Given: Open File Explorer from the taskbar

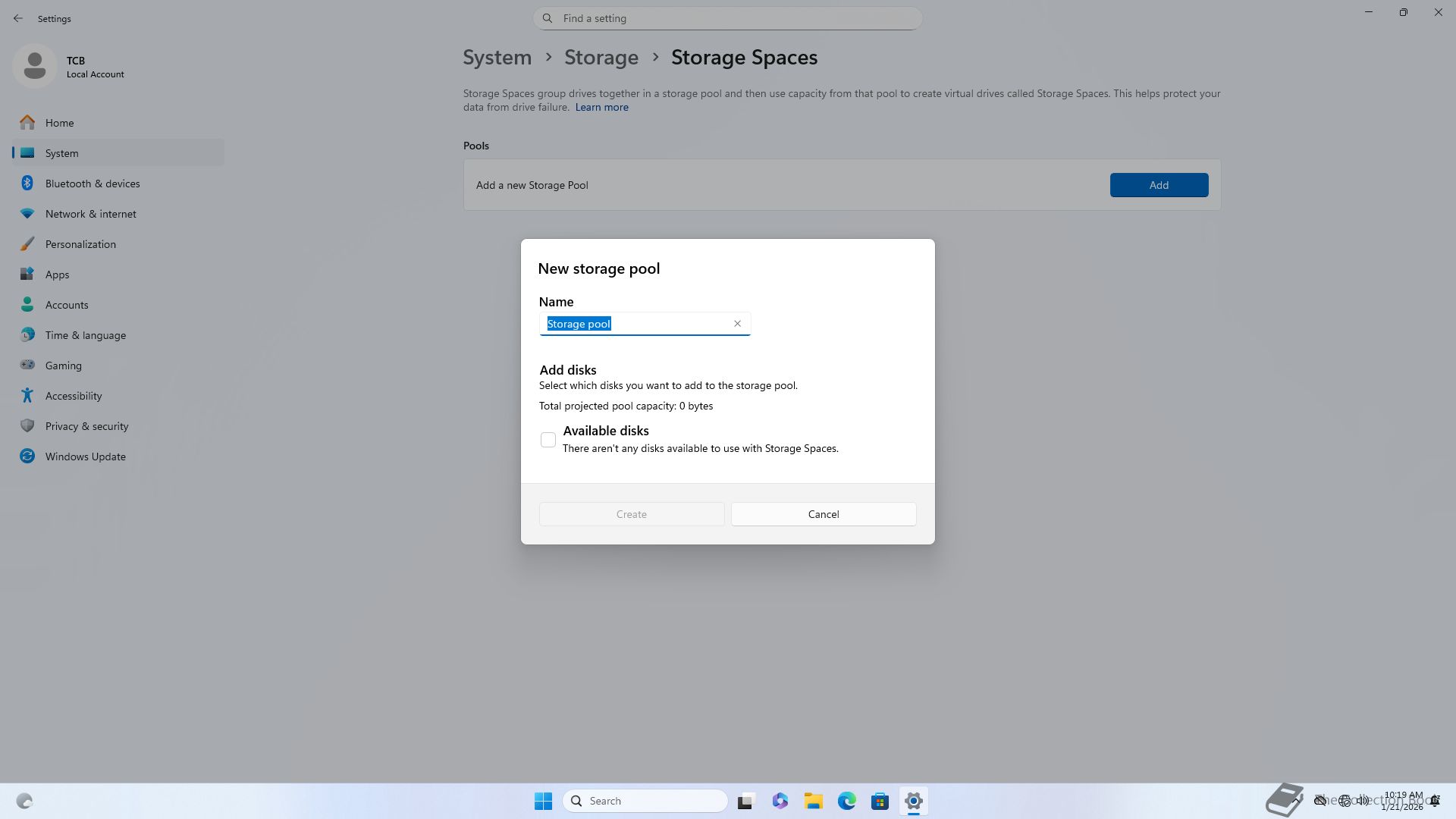Looking at the screenshot, I should tap(813, 801).
